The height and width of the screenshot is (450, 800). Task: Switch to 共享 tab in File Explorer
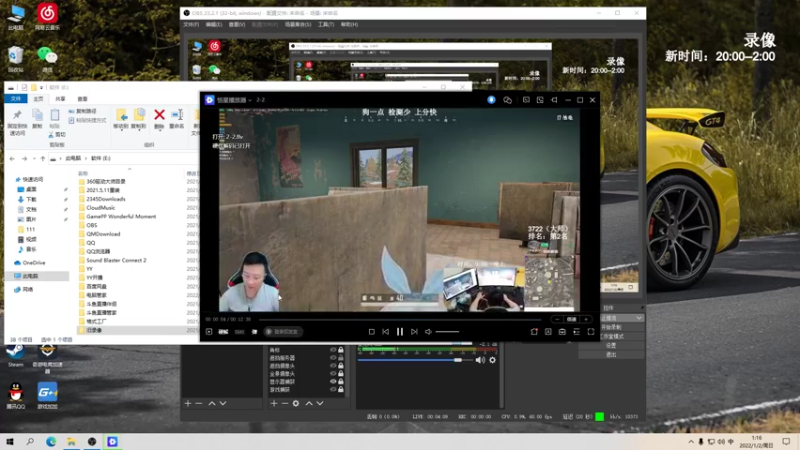(60, 99)
